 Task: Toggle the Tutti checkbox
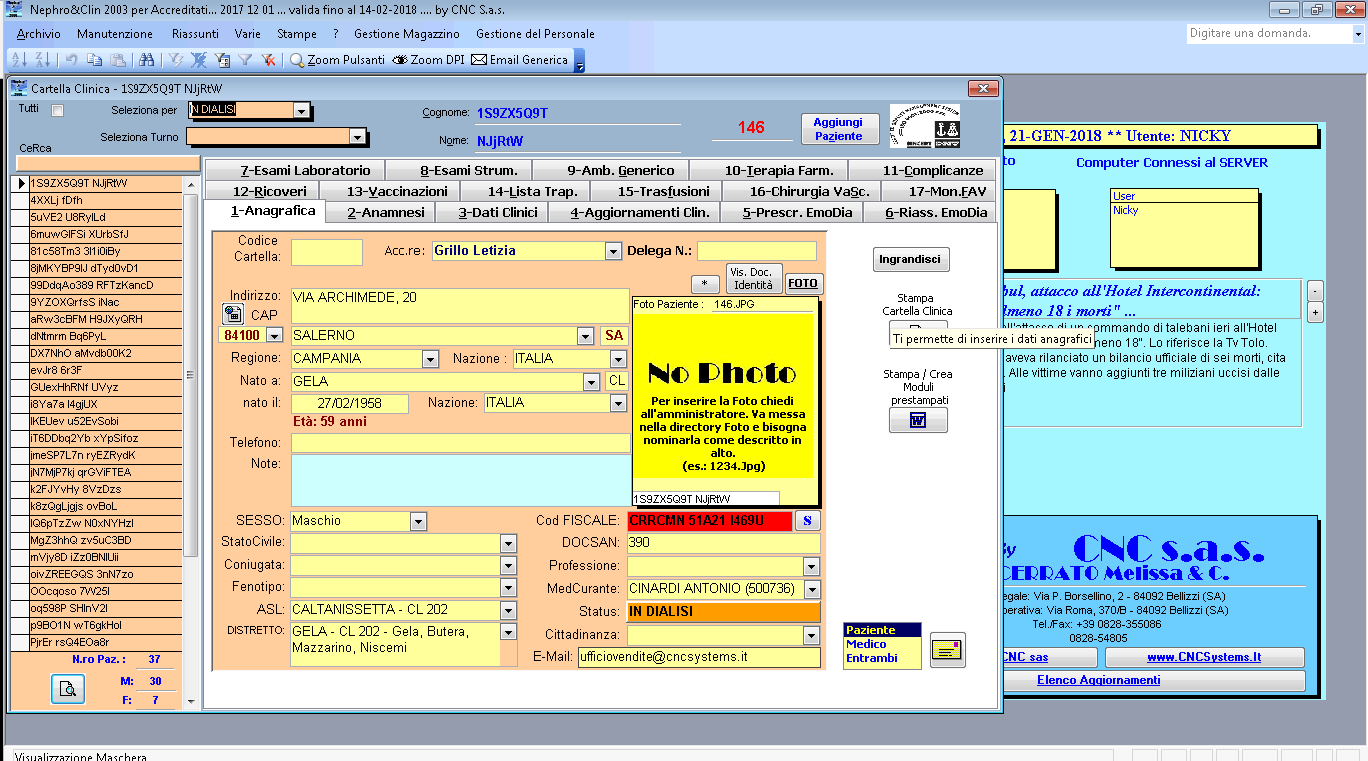pos(58,110)
